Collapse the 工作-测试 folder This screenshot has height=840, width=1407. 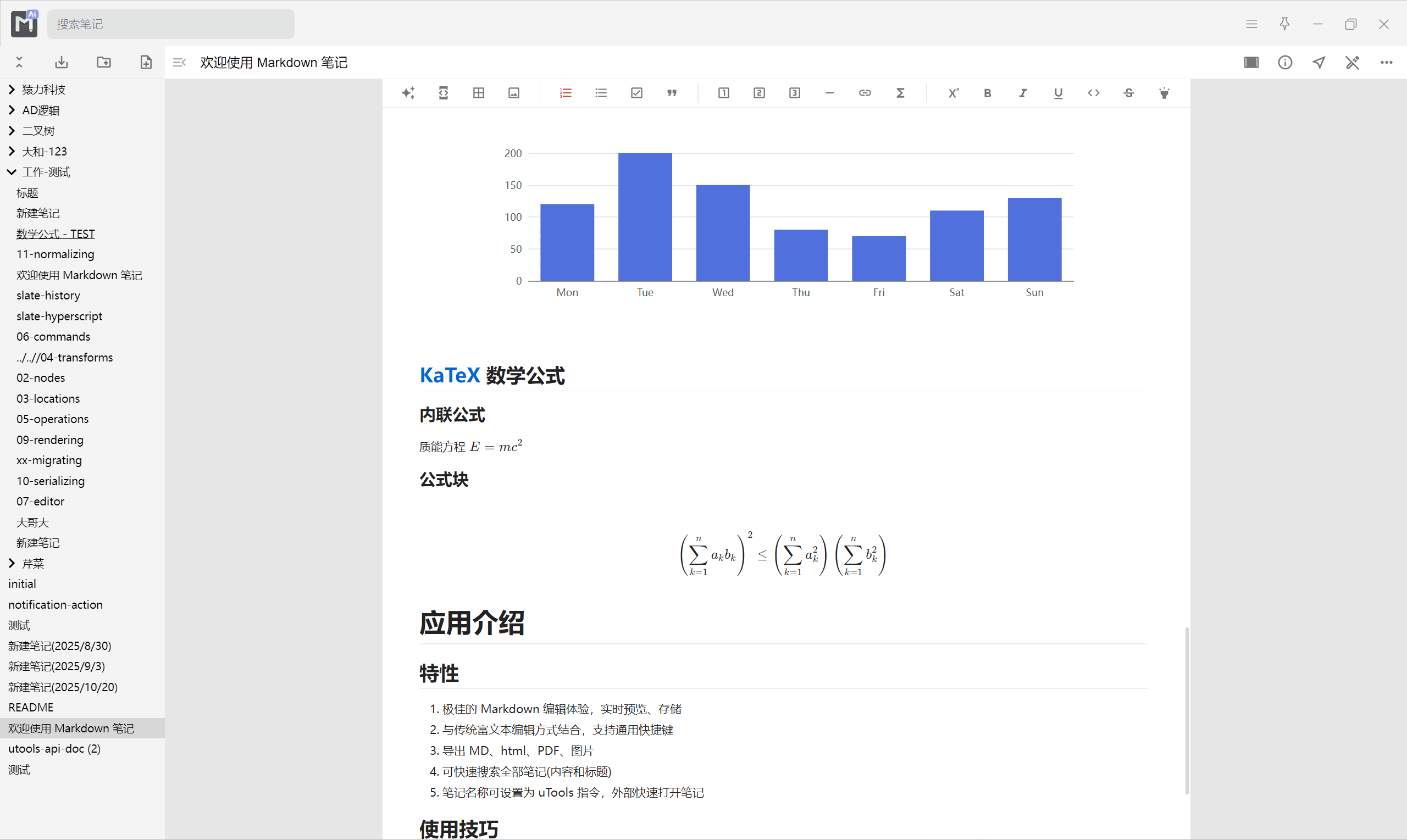[x=12, y=172]
